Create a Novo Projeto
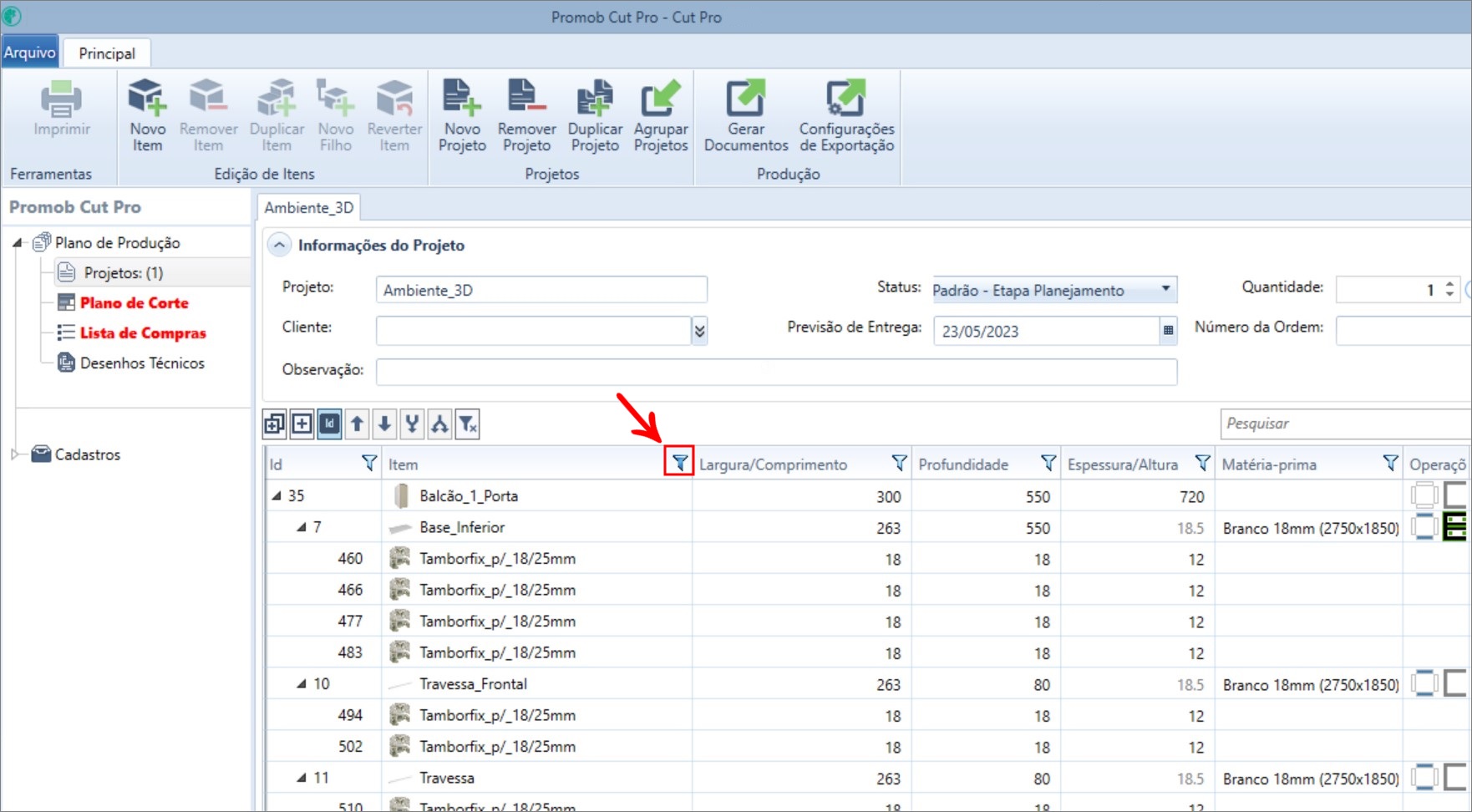The height and width of the screenshot is (812, 1472). [x=462, y=115]
